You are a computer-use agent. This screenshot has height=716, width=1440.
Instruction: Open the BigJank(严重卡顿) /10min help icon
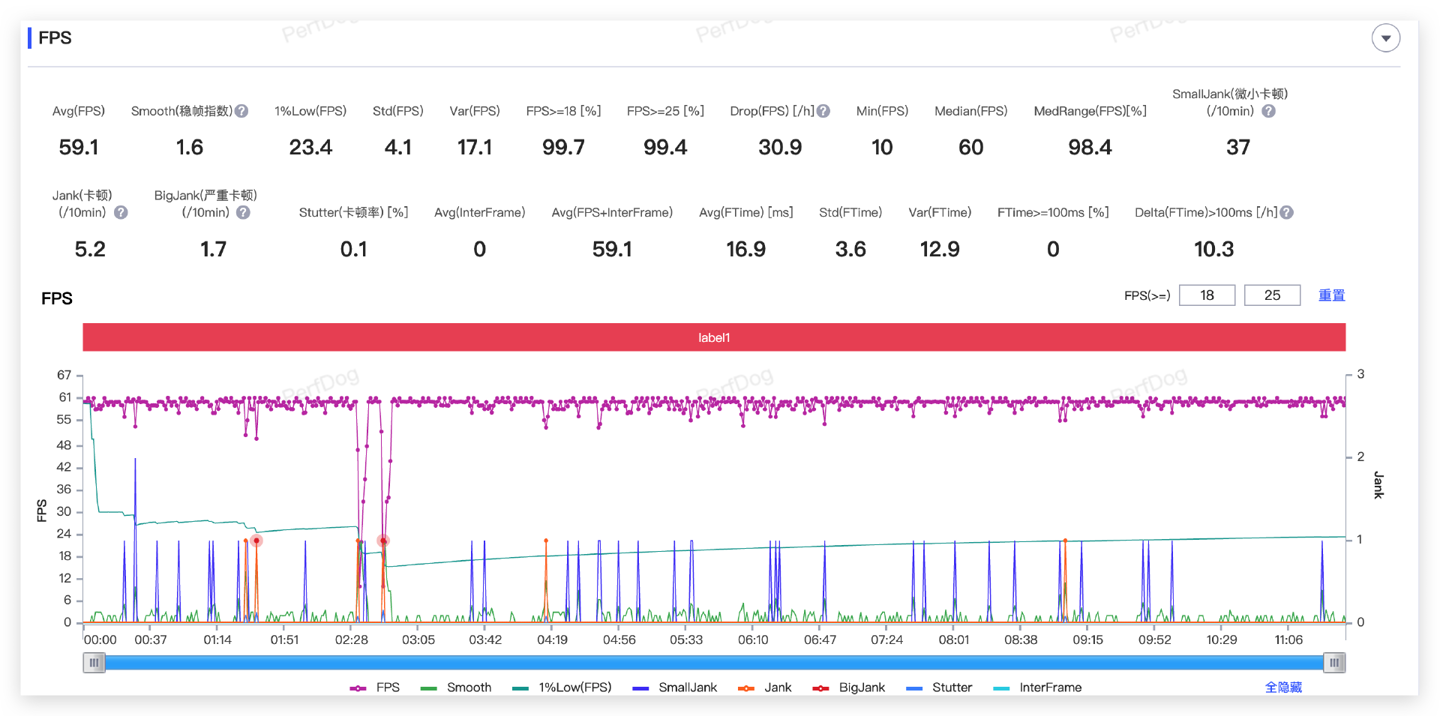[243, 213]
